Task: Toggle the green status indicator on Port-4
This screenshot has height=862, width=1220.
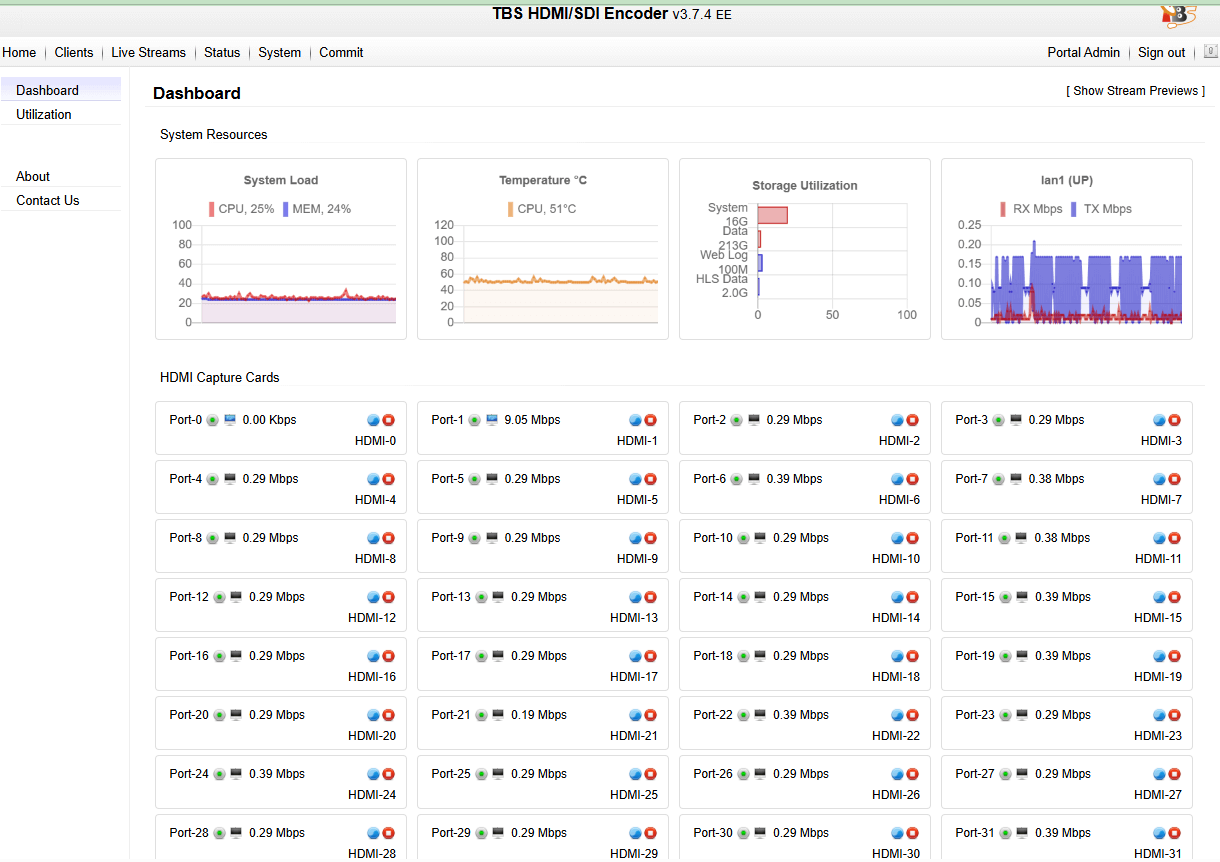Action: coord(212,480)
